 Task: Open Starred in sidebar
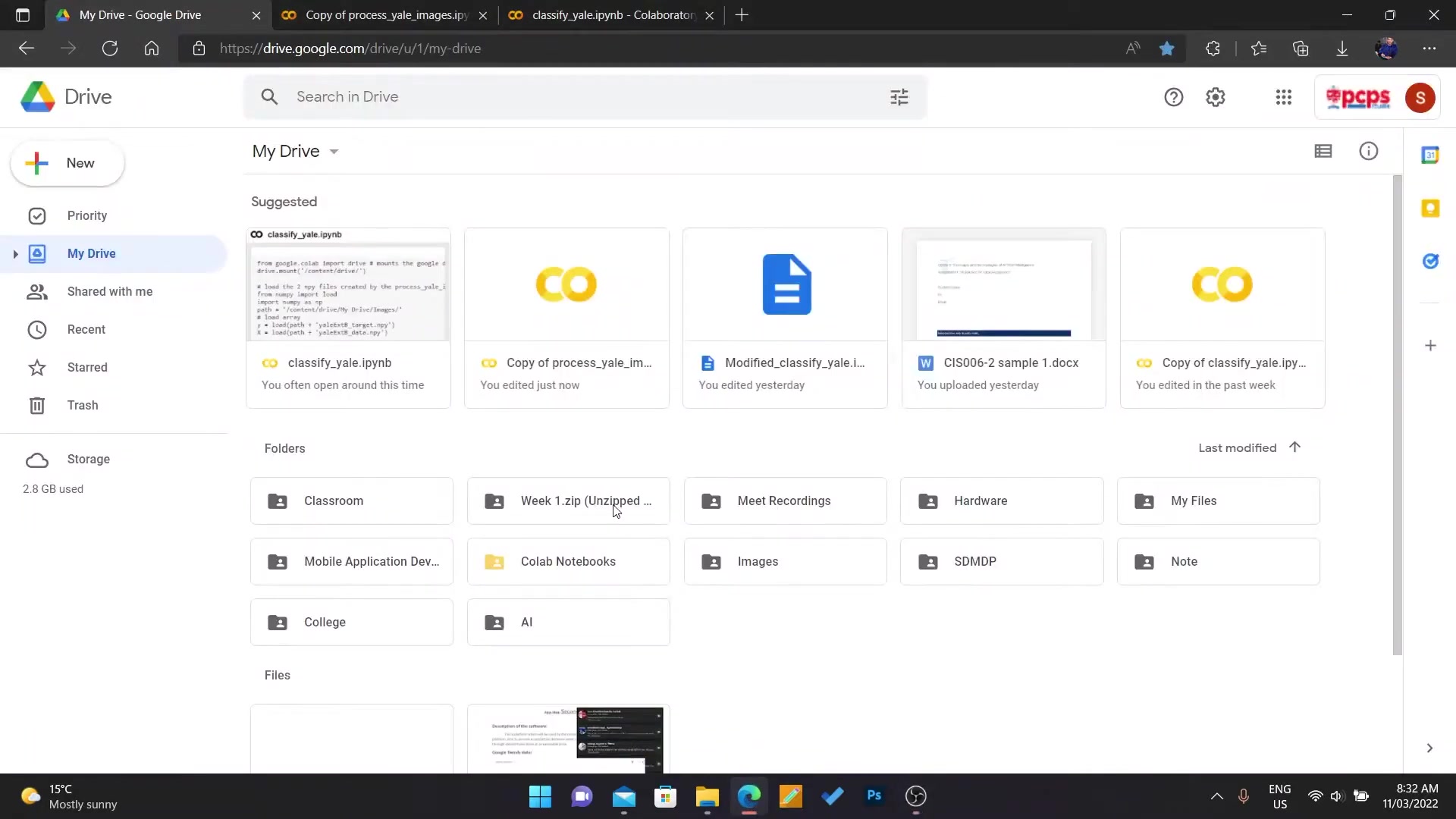tap(114, 368)
